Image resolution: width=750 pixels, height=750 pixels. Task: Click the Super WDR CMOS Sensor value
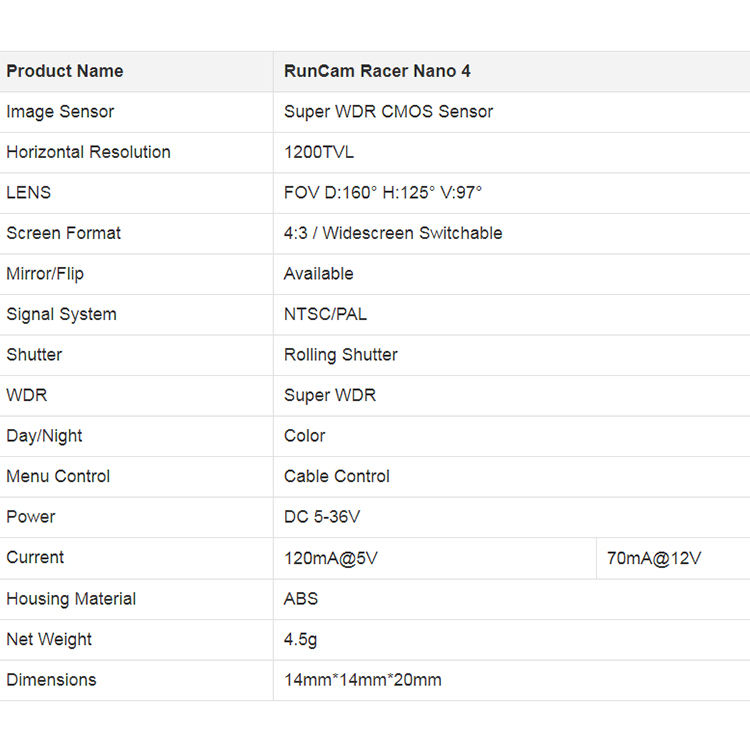(388, 112)
